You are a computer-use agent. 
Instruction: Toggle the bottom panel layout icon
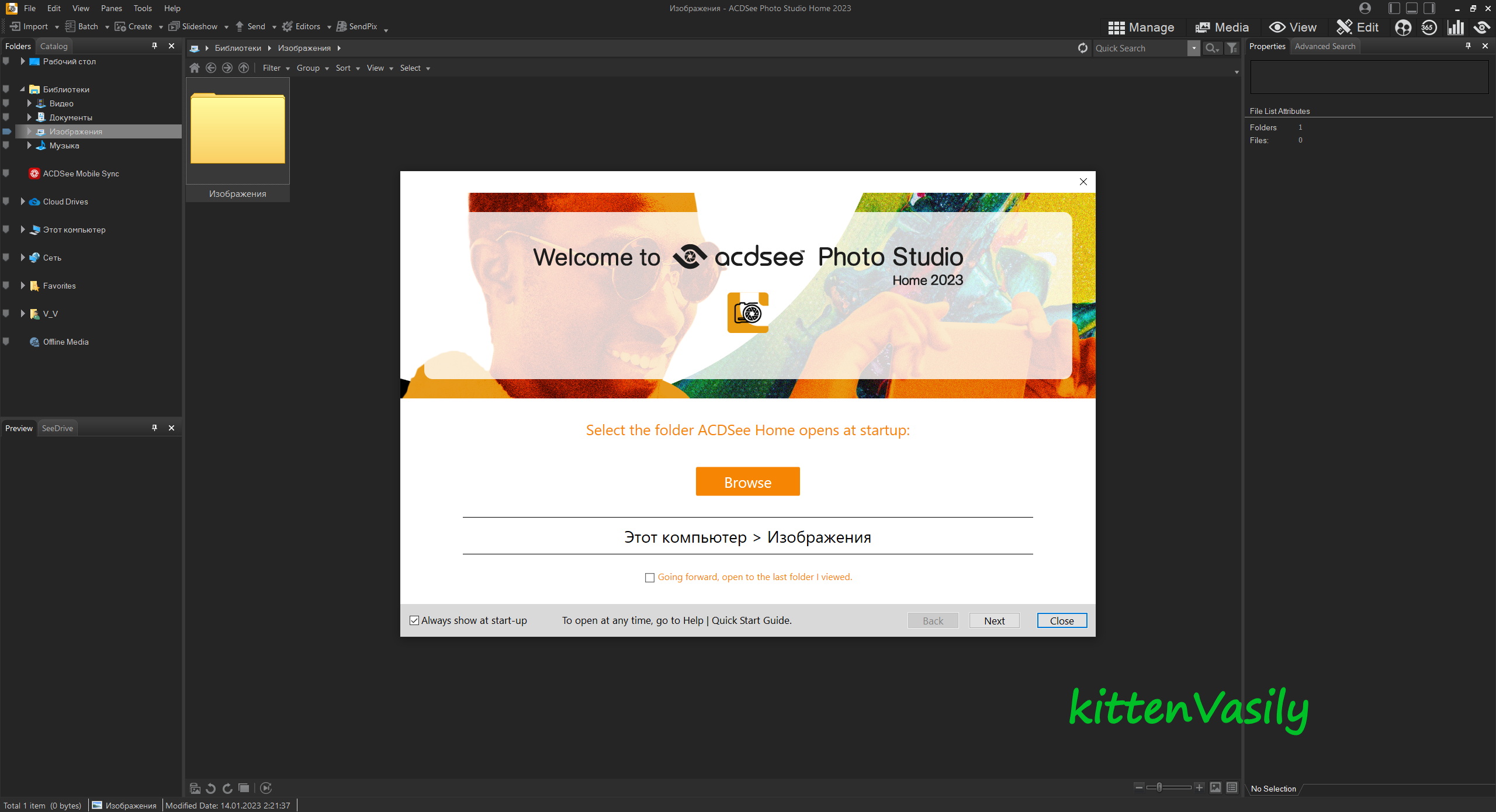pyautogui.click(x=1412, y=8)
